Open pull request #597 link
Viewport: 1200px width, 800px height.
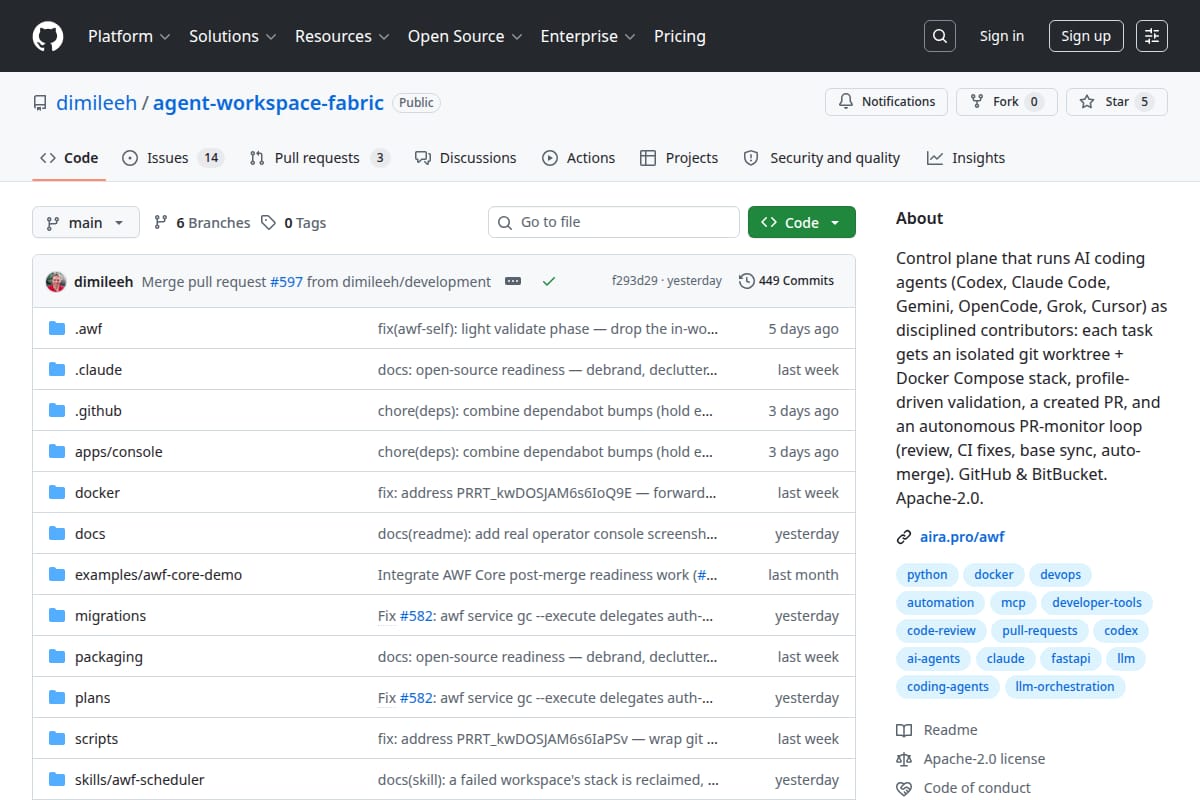(x=286, y=282)
